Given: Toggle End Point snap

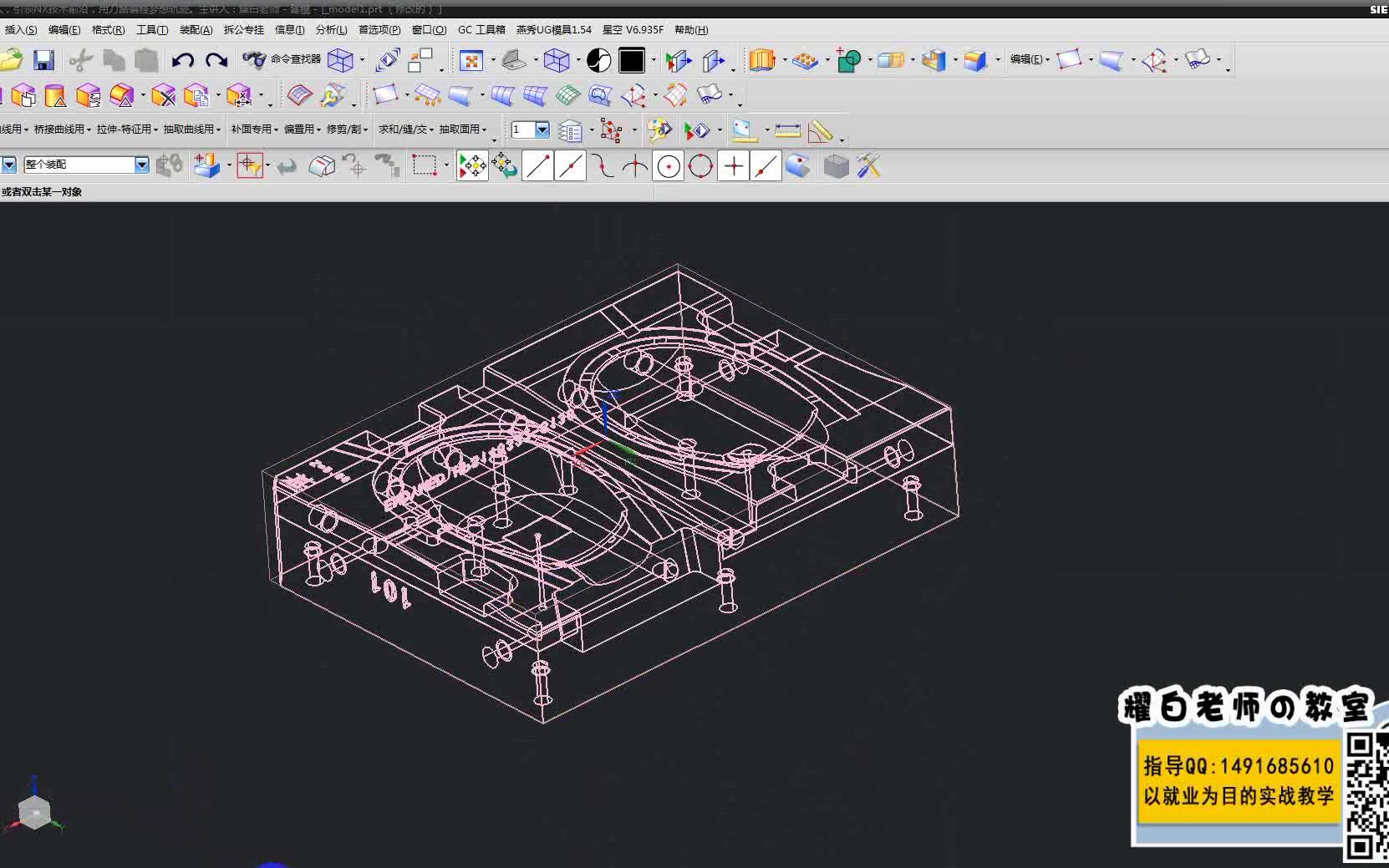Looking at the screenshot, I should [537, 166].
